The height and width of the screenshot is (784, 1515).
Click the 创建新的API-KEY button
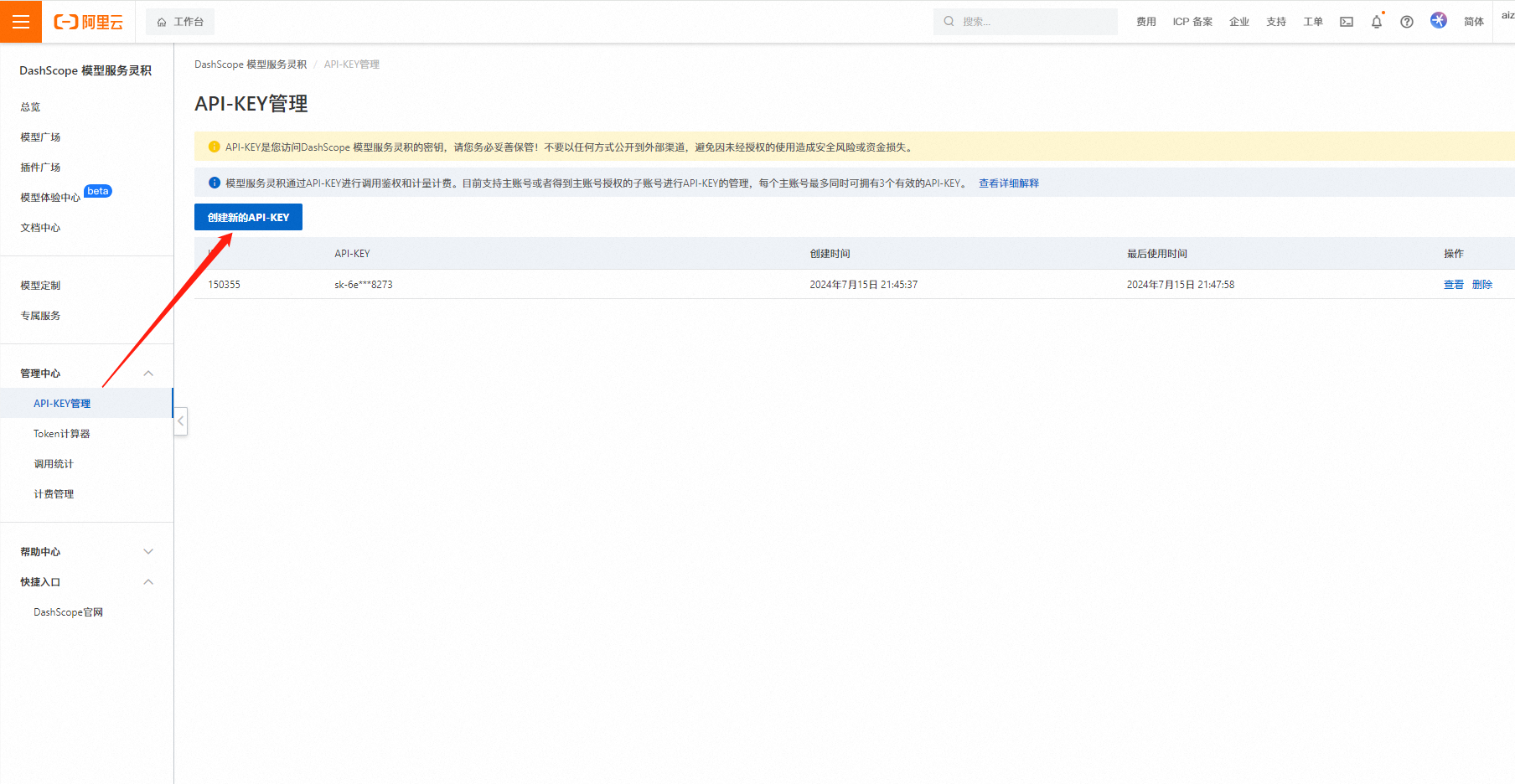tap(248, 217)
